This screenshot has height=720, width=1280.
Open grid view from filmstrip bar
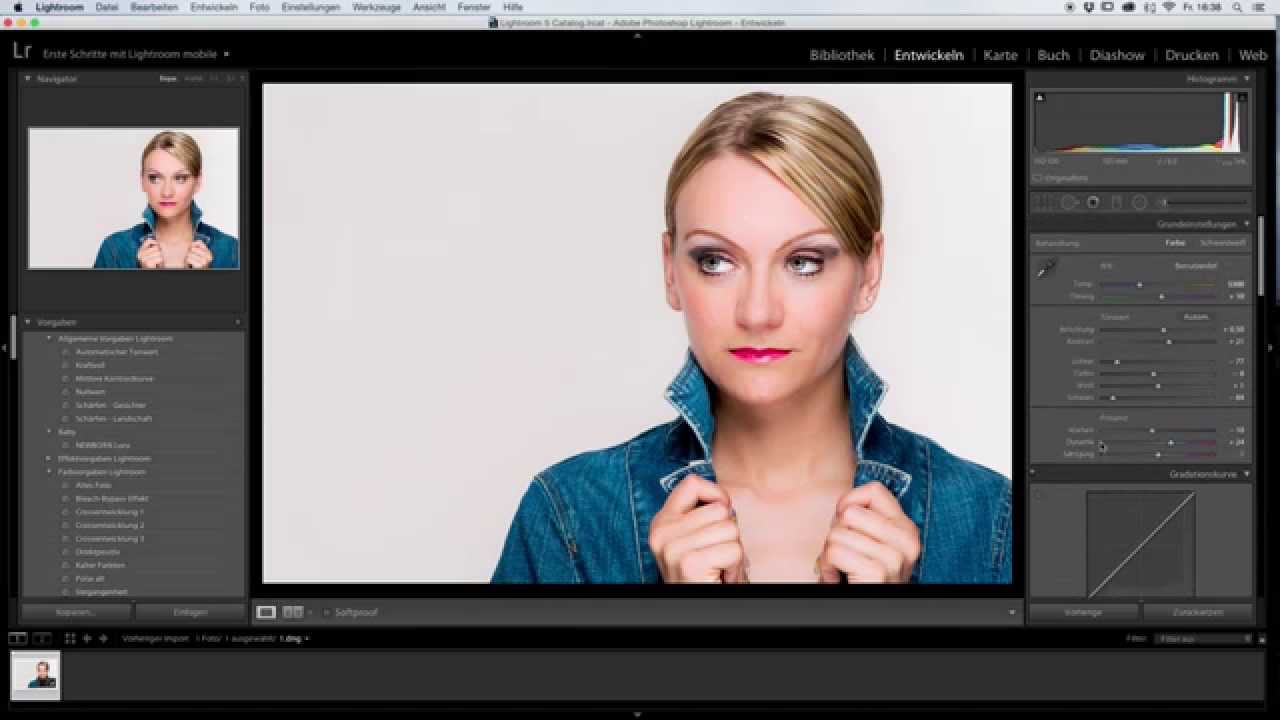[x=70, y=638]
